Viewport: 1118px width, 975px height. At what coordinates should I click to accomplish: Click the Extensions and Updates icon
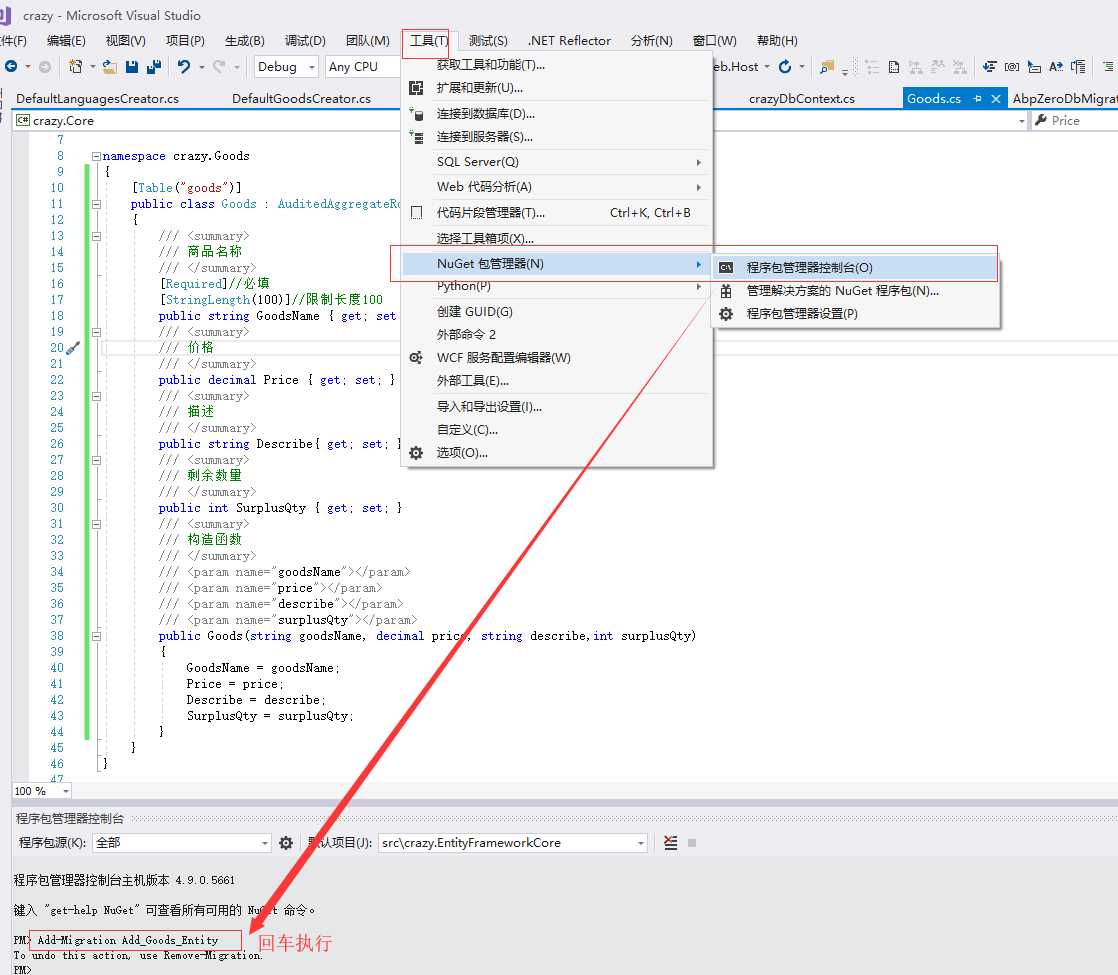point(416,88)
